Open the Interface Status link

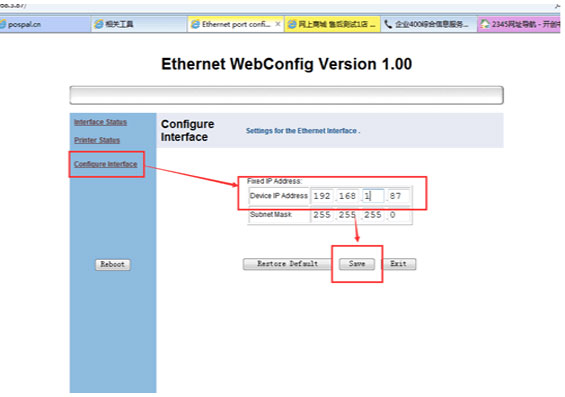100,122
